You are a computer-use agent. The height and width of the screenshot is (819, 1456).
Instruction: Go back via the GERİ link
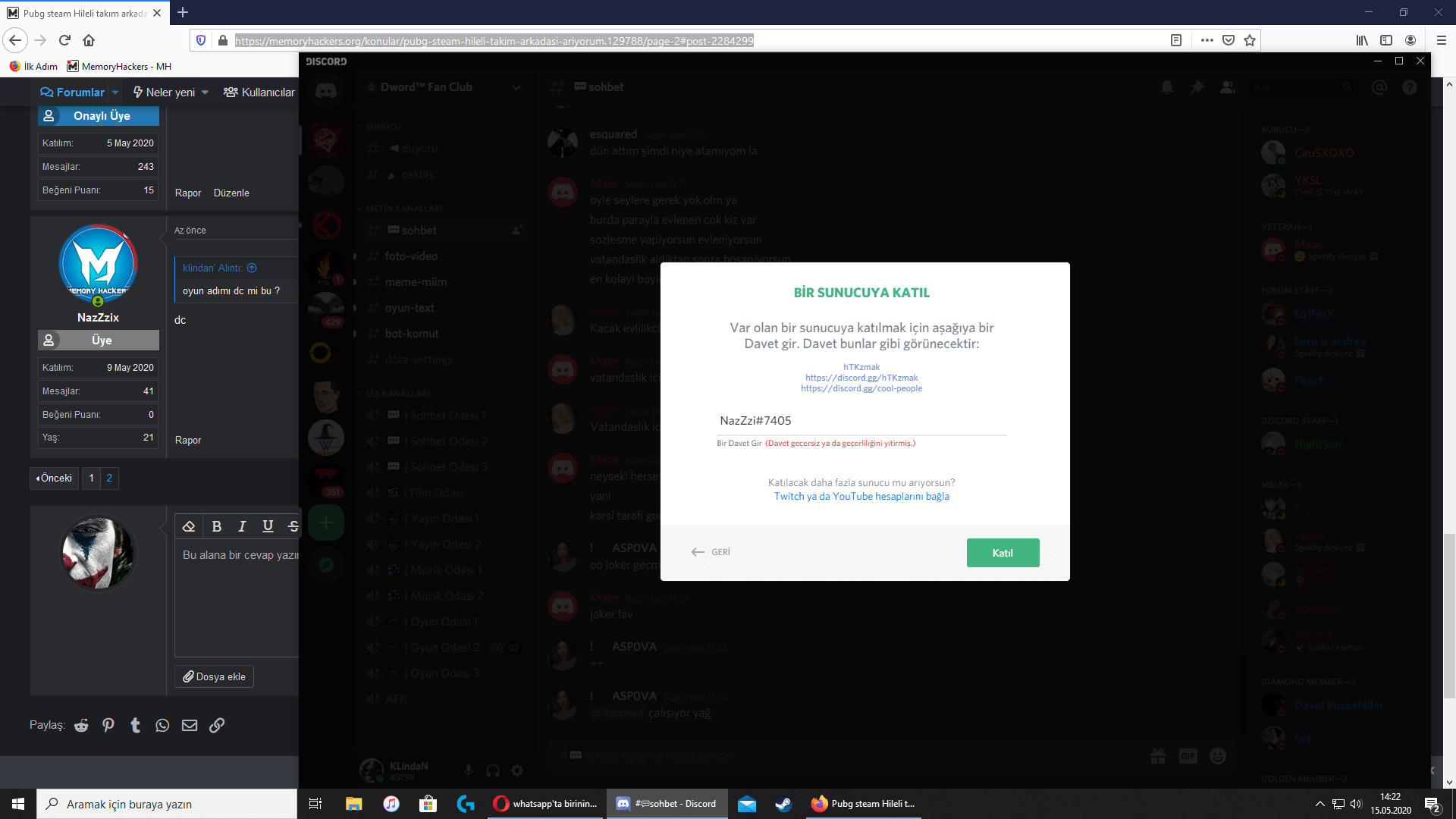coord(711,552)
